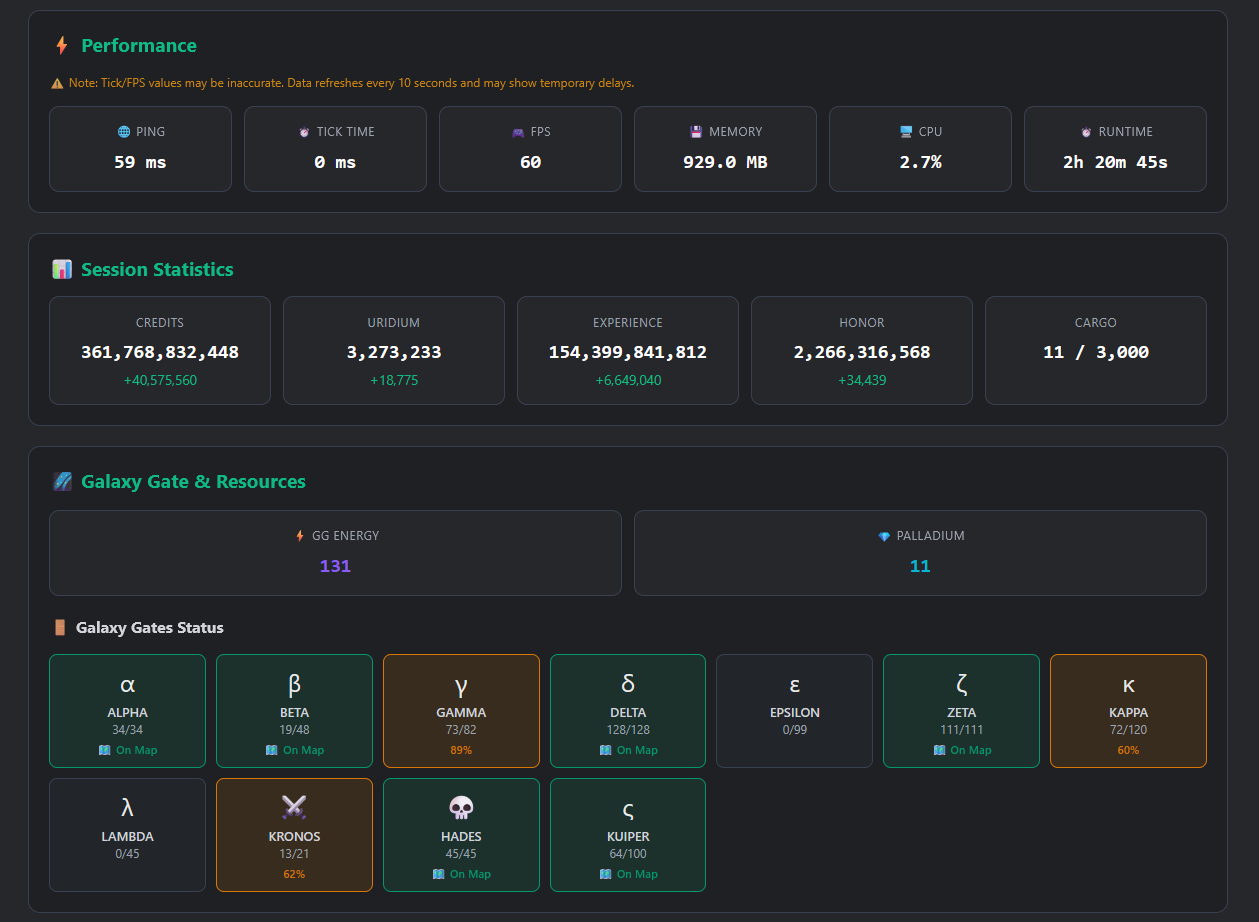
Task: Click the warning triangle in the note
Action: 57,84
